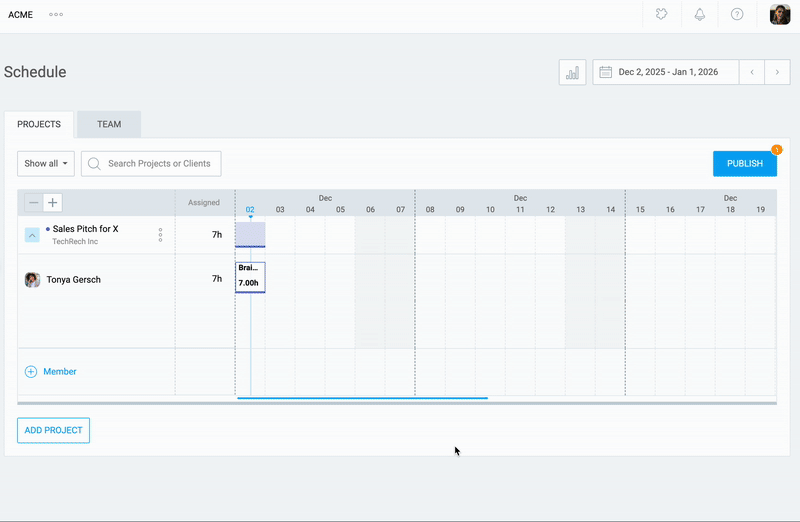This screenshot has height=522, width=800.
Task: Switch to the TEAM tab
Action: click(x=109, y=125)
